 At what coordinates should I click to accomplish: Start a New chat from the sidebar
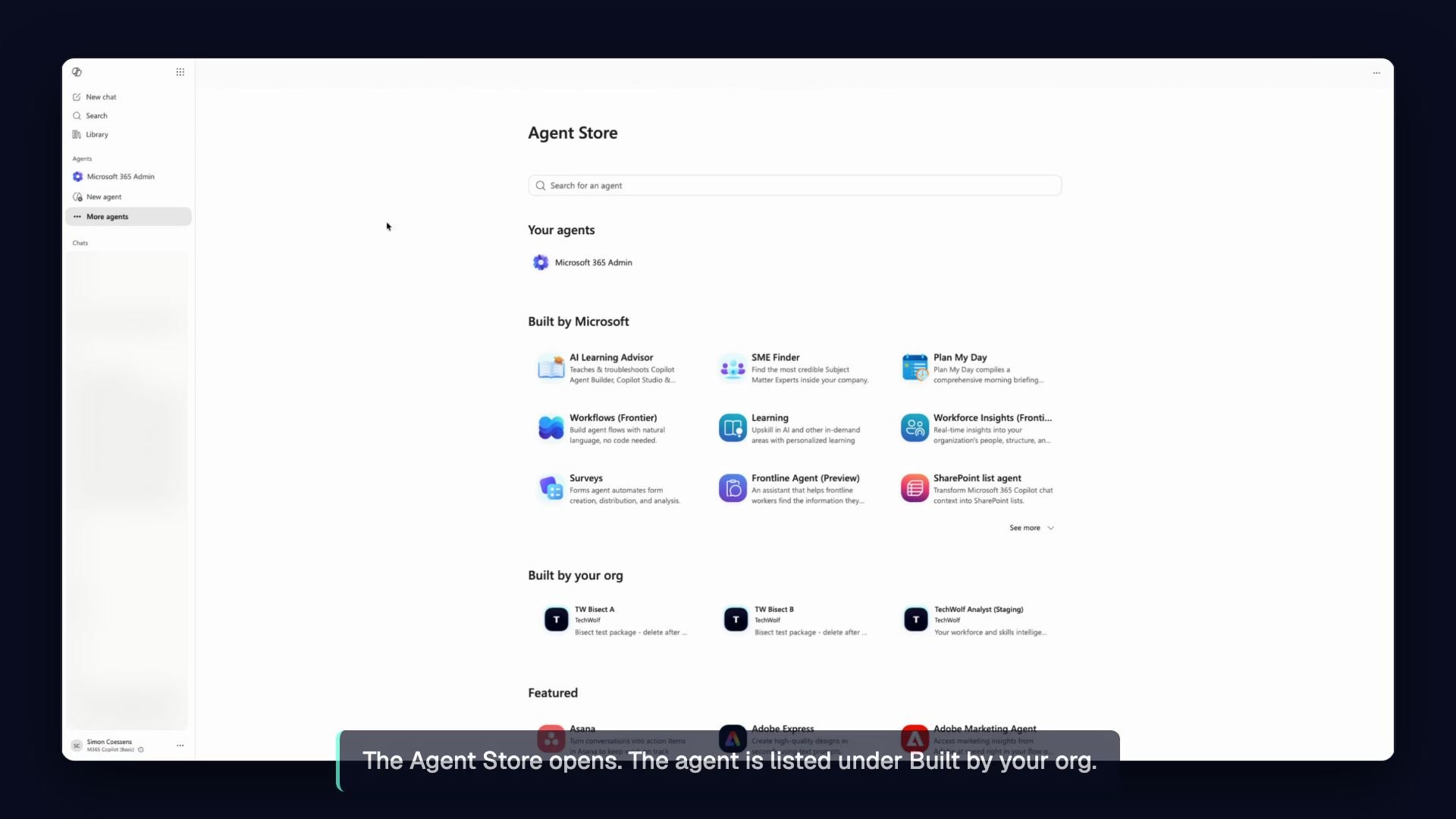[128, 97]
